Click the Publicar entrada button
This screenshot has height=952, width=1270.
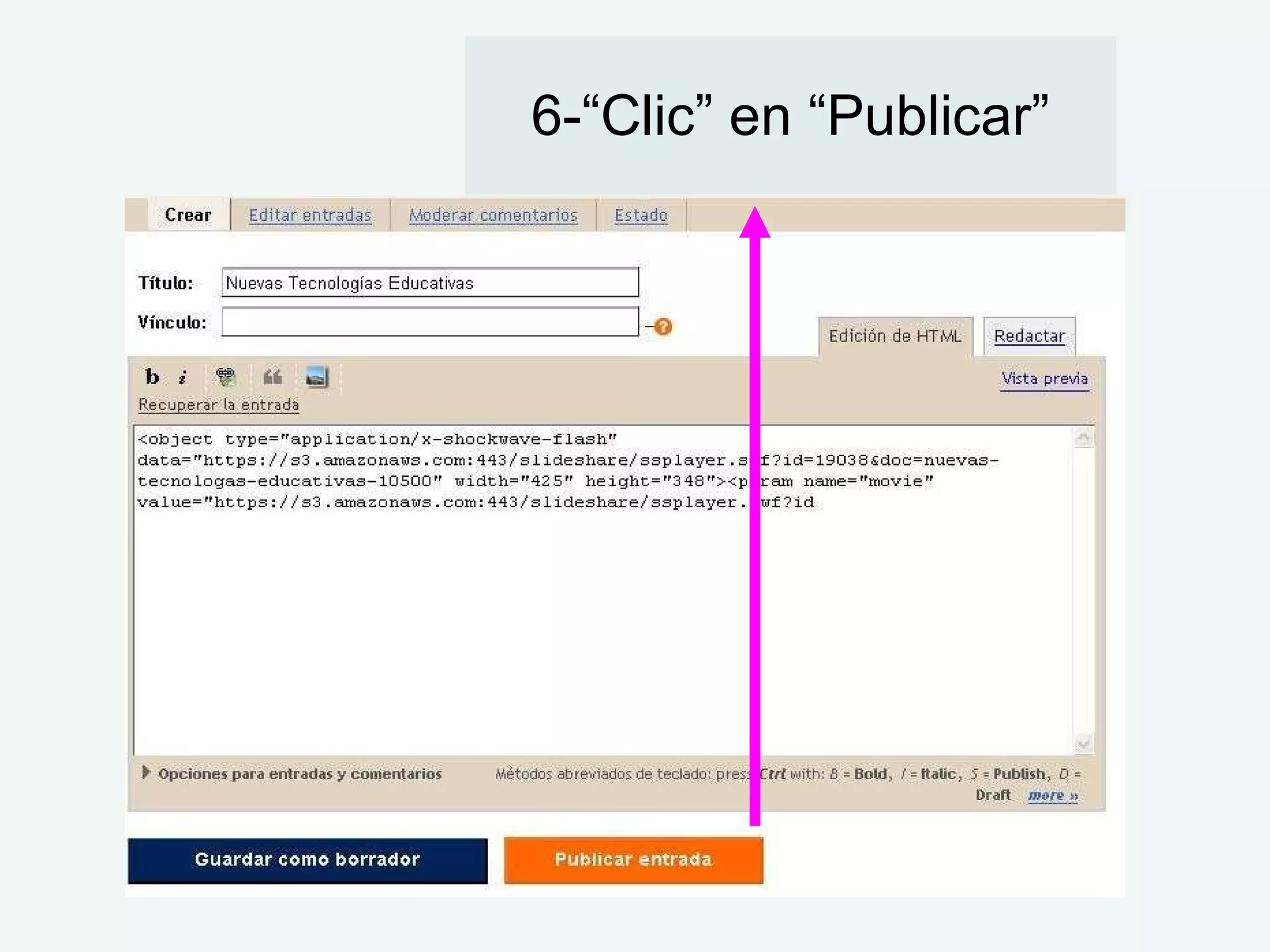[x=634, y=860]
